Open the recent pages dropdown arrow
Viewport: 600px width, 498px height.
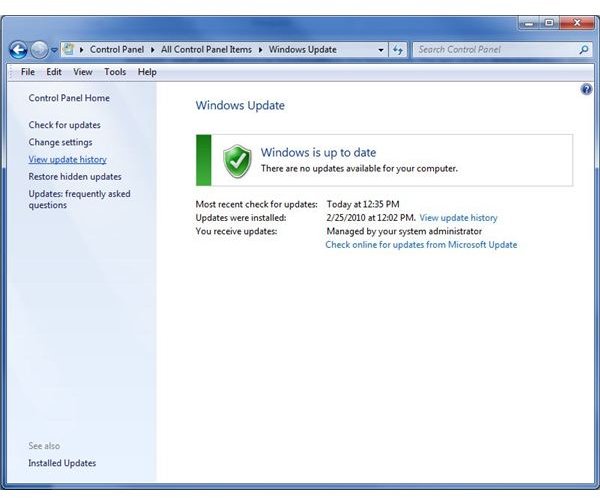tap(54, 50)
